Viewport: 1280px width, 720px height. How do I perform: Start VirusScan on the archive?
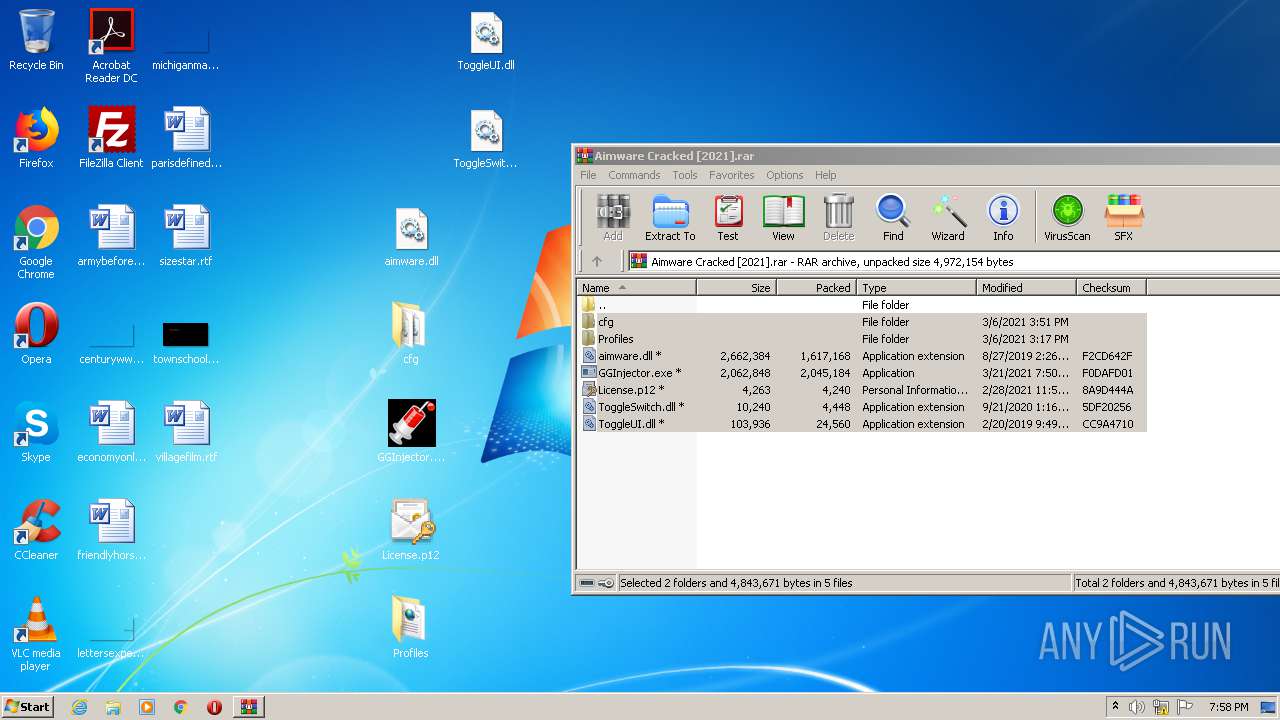click(x=1067, y=218)
